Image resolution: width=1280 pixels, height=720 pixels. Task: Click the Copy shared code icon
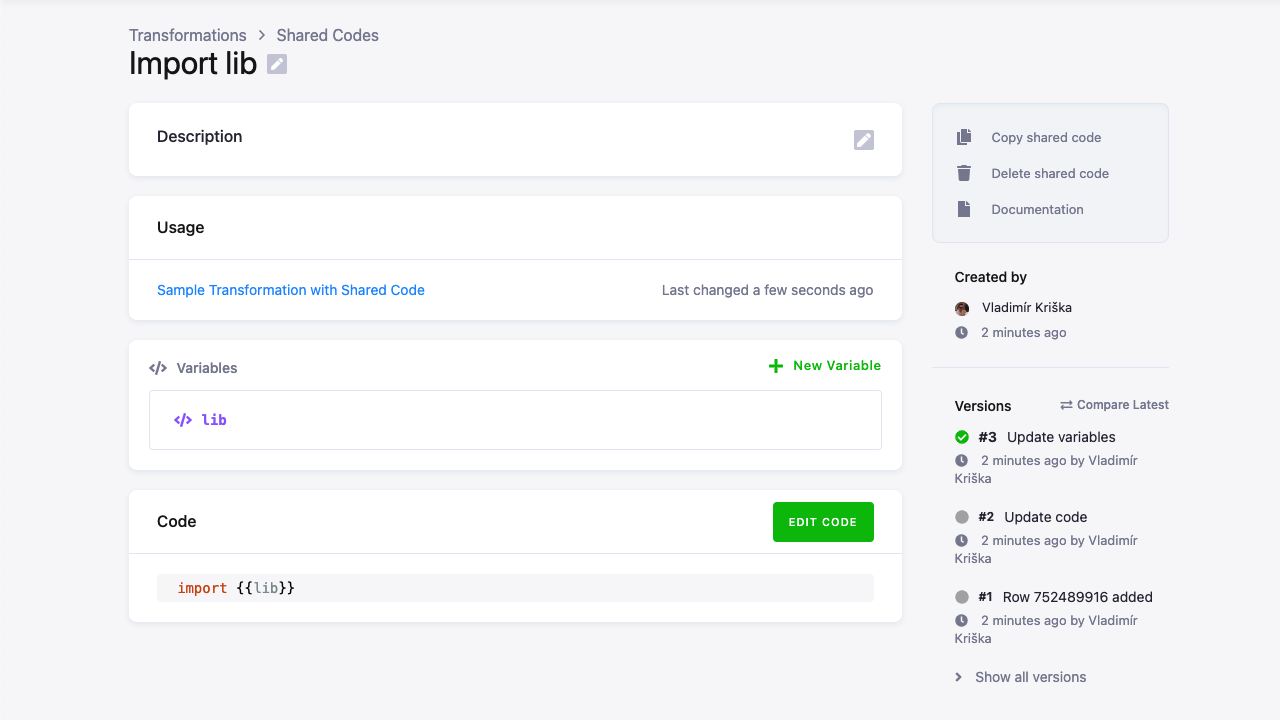(x=963, y=137)
